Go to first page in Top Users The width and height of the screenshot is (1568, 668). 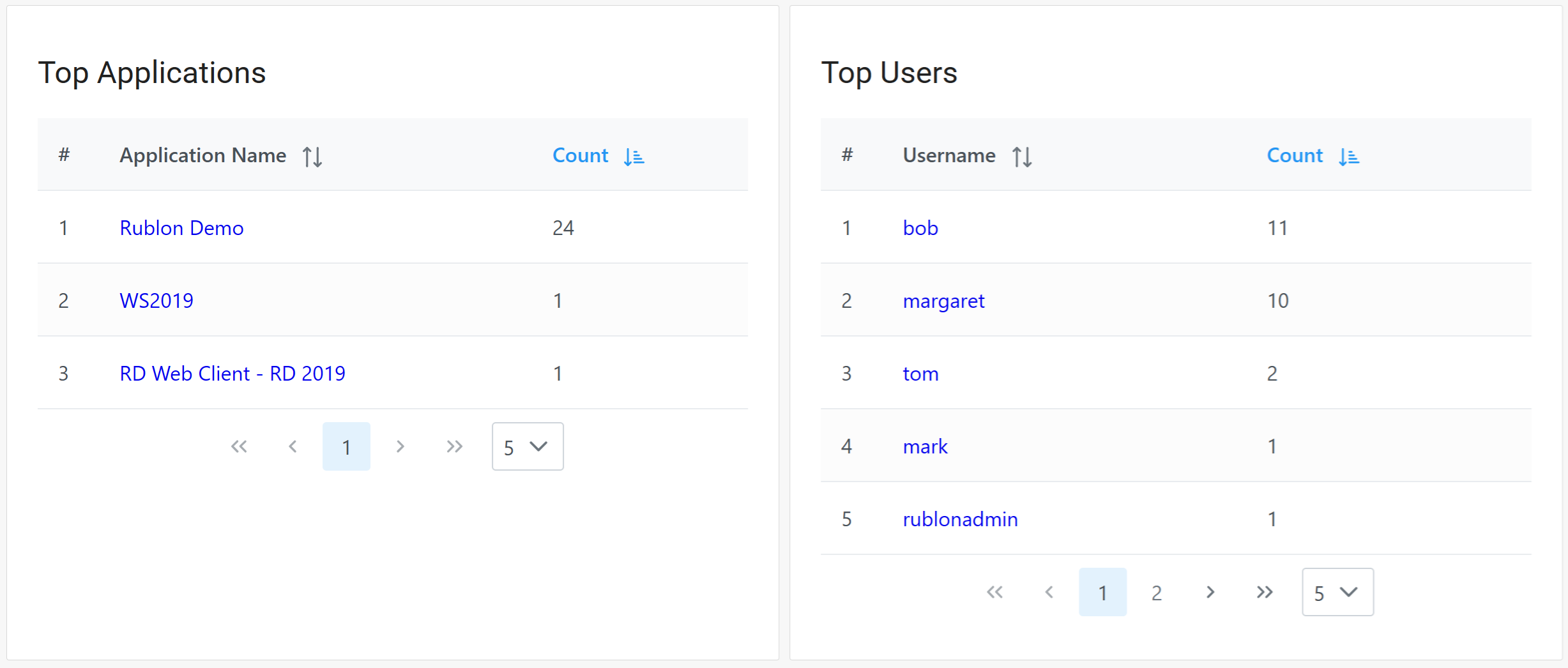[x=995, y=592]
